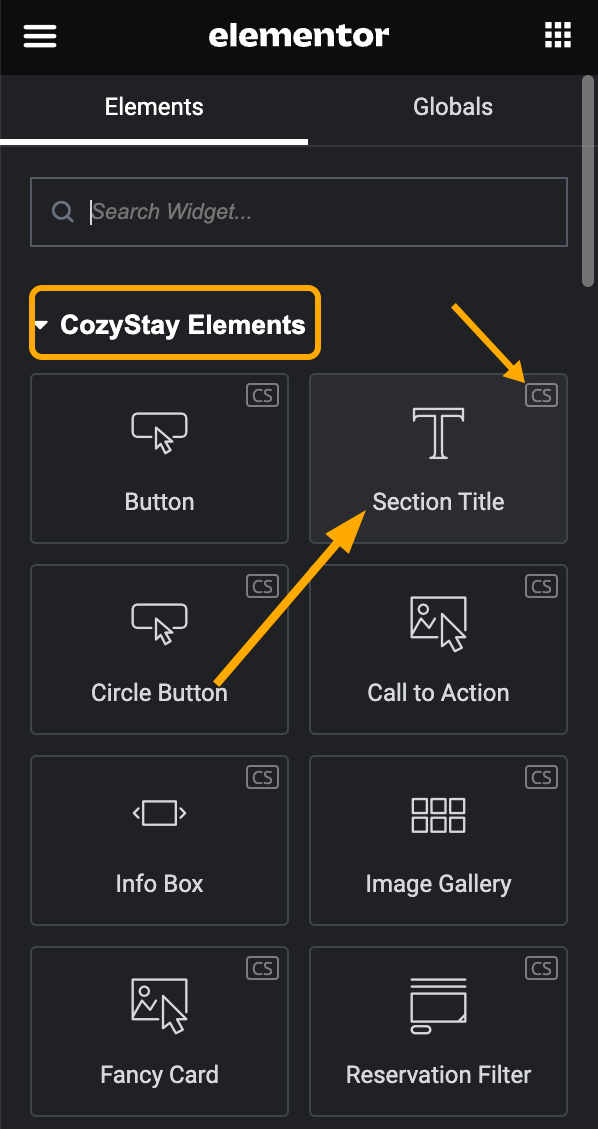Viewport: 598px width, 1129px height.
Task: Click the search magnifier icon
Action: pyautogui.click(x=62, y=211)
